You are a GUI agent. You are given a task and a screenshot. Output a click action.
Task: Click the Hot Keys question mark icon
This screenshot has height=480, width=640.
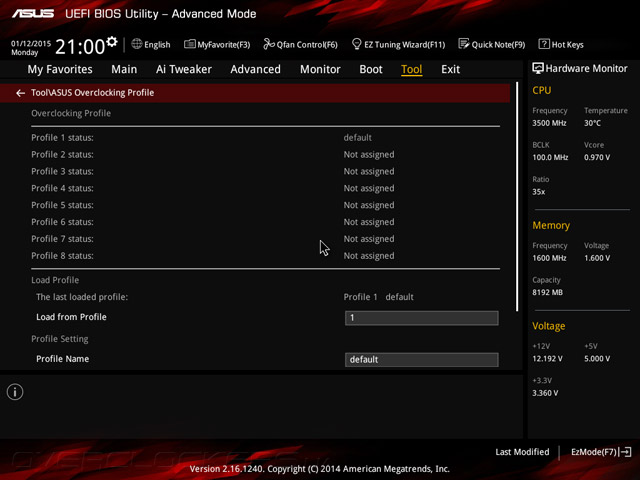click(x=544, y=44)
